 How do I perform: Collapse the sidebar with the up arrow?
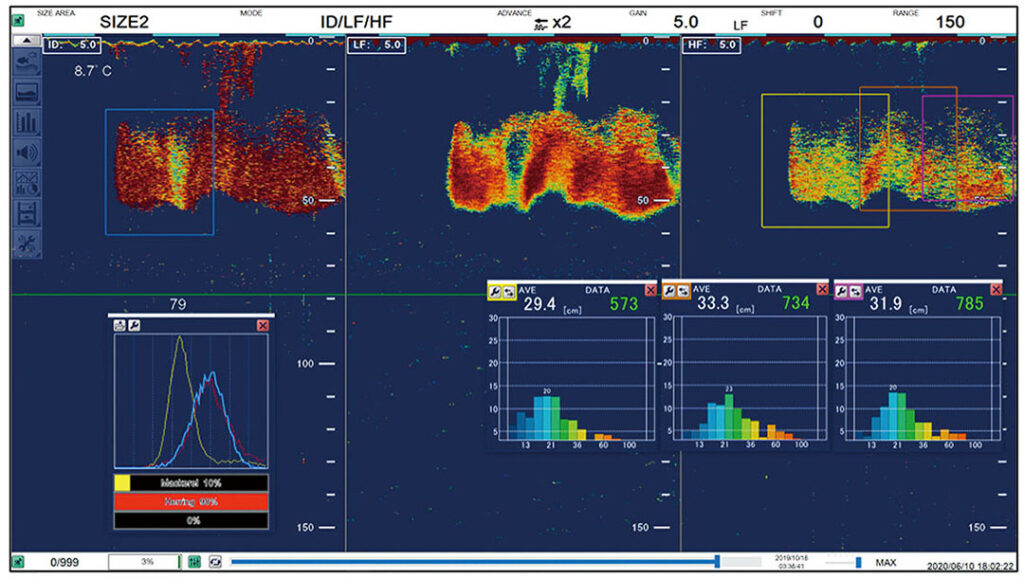click(x=26, y=40)
